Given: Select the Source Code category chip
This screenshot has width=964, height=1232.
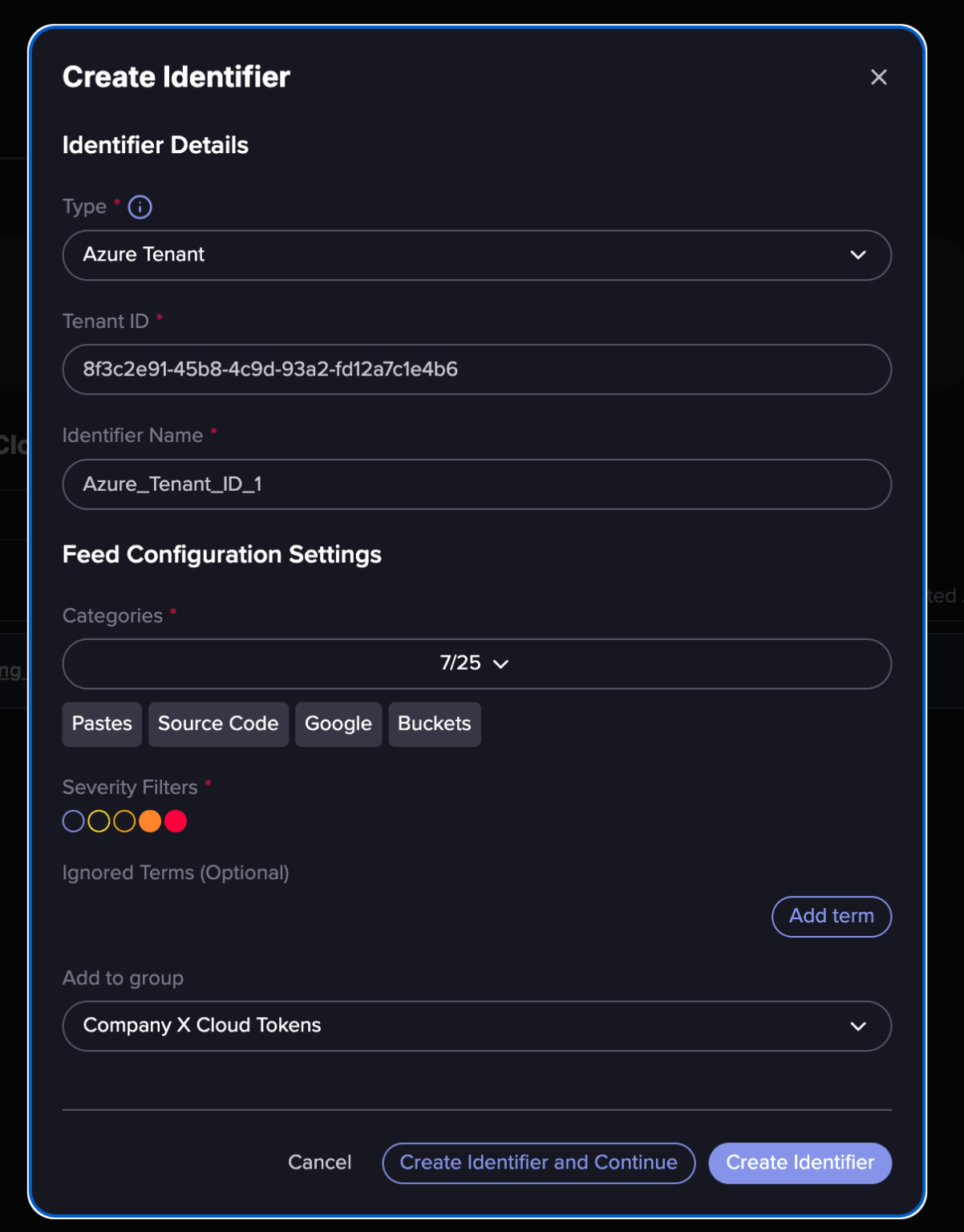Looking at the screenshot, I should click(x=217, y=723).
